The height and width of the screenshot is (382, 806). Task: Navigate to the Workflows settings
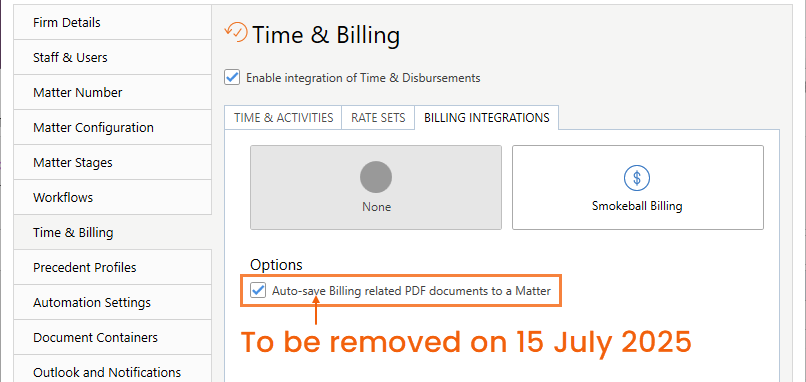pyautogui.click(x=113, y=197)
